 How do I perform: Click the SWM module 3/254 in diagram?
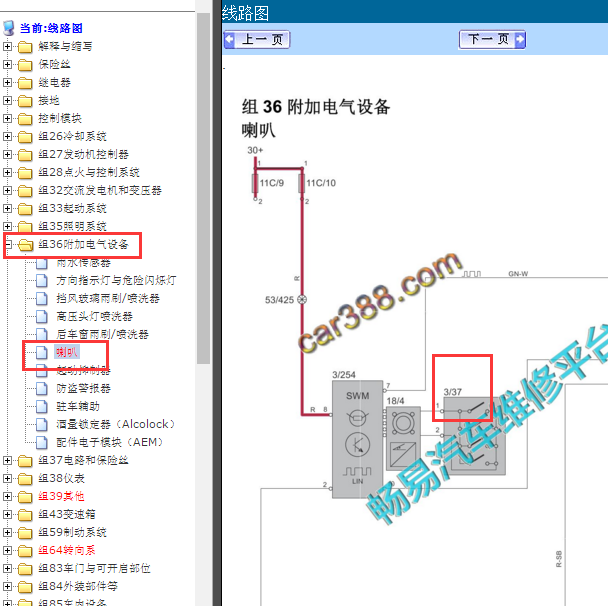[x=358, y=439]
